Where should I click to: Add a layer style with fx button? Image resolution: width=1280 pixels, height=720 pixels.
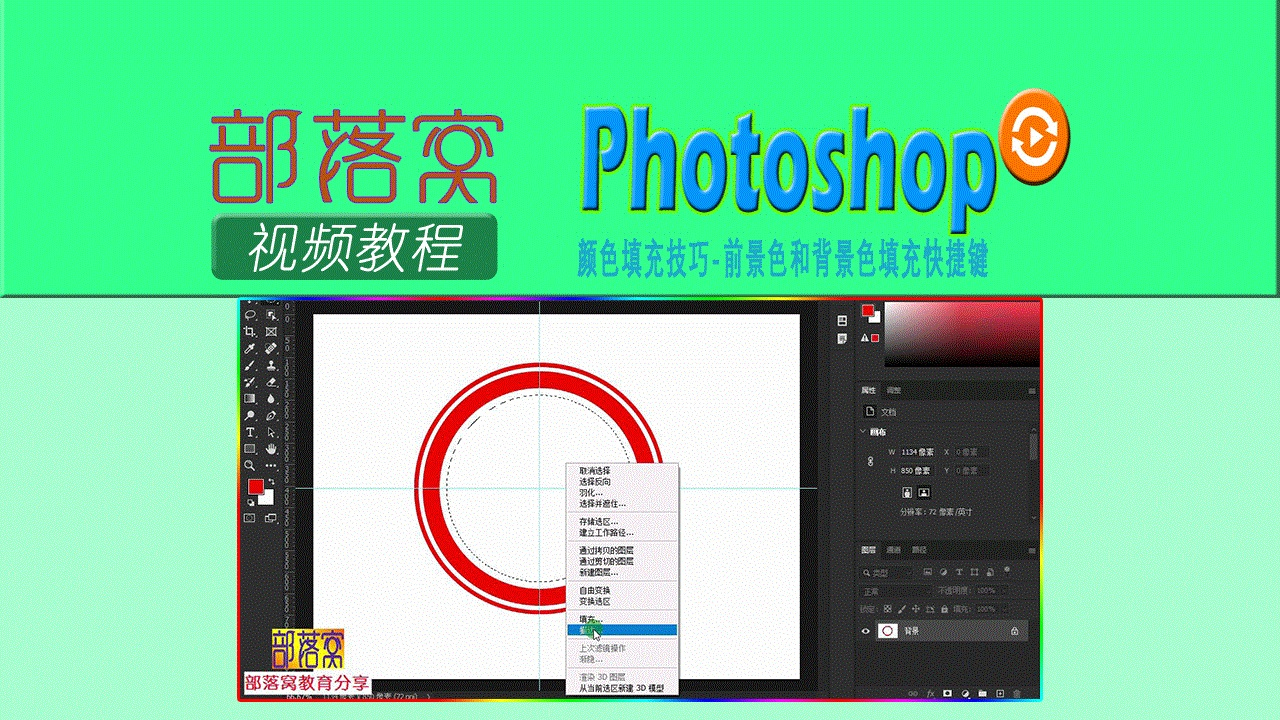point(930,693)
